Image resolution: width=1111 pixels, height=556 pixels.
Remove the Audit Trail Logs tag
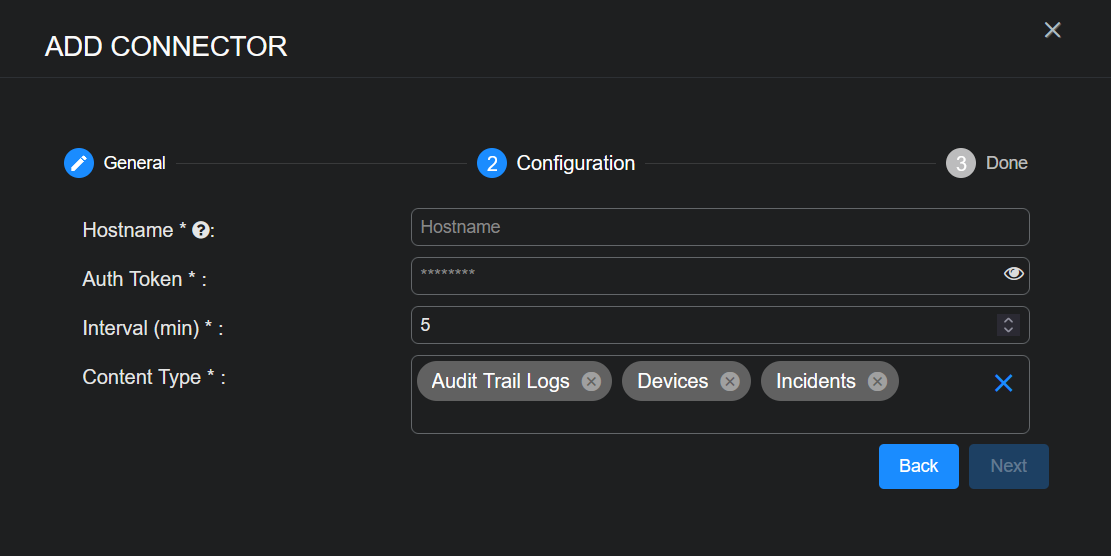(x=591, y=381)
